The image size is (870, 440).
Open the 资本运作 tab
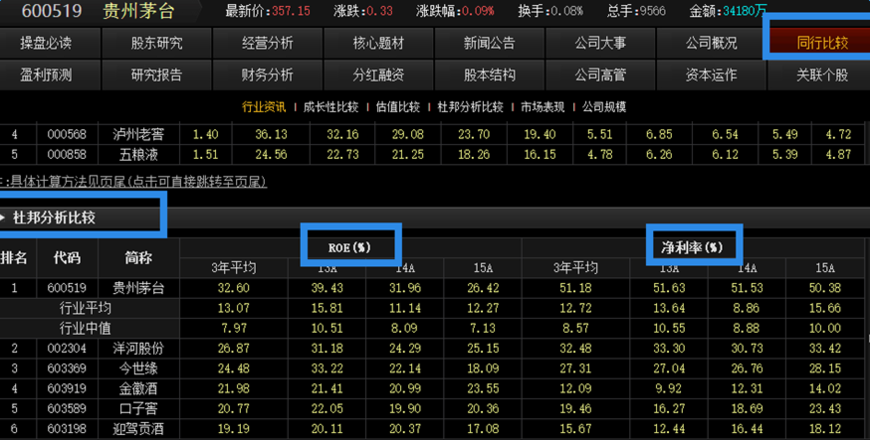(x=711, y=75)
